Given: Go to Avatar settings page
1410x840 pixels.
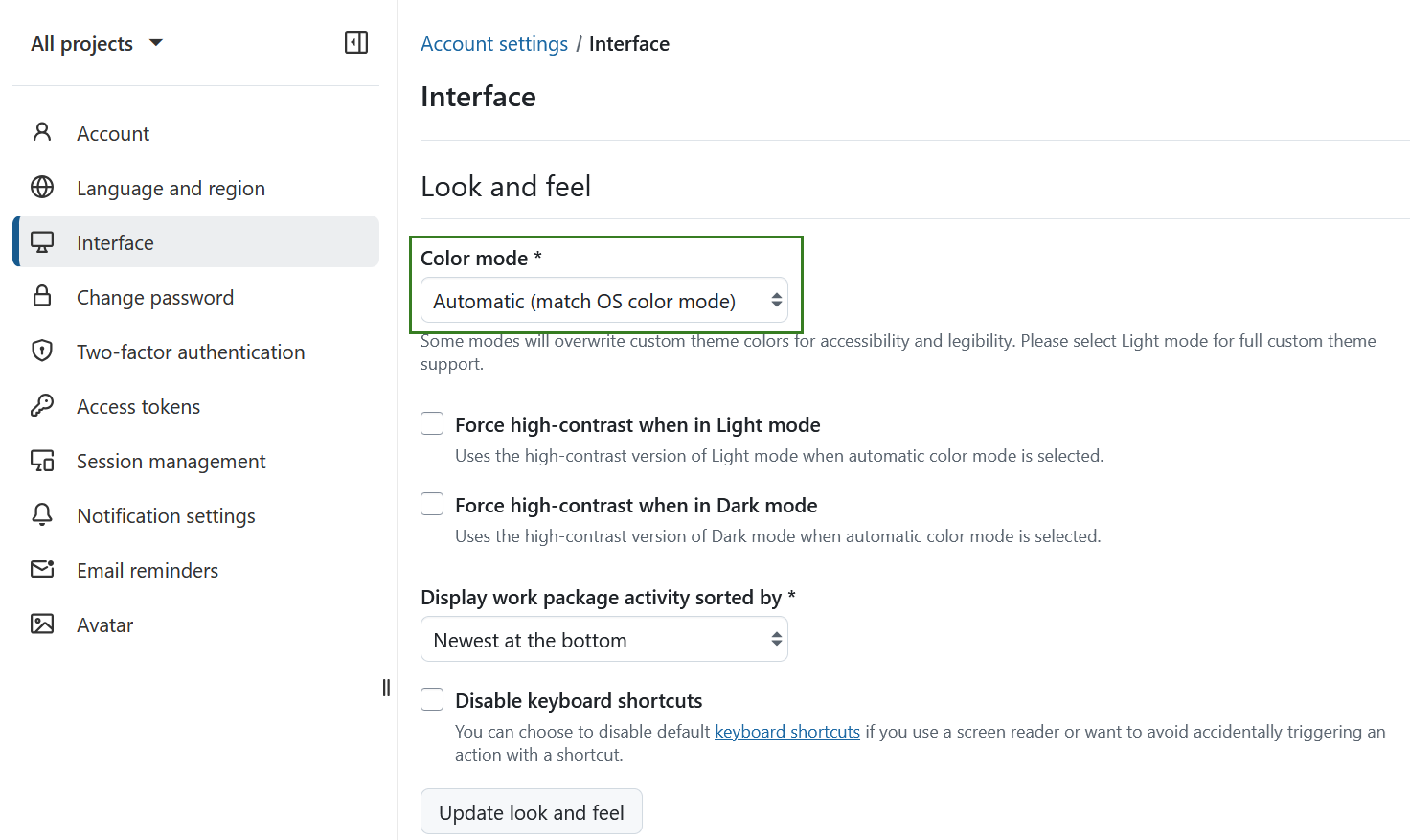Looking at the screenshot, I should point(104,624).
